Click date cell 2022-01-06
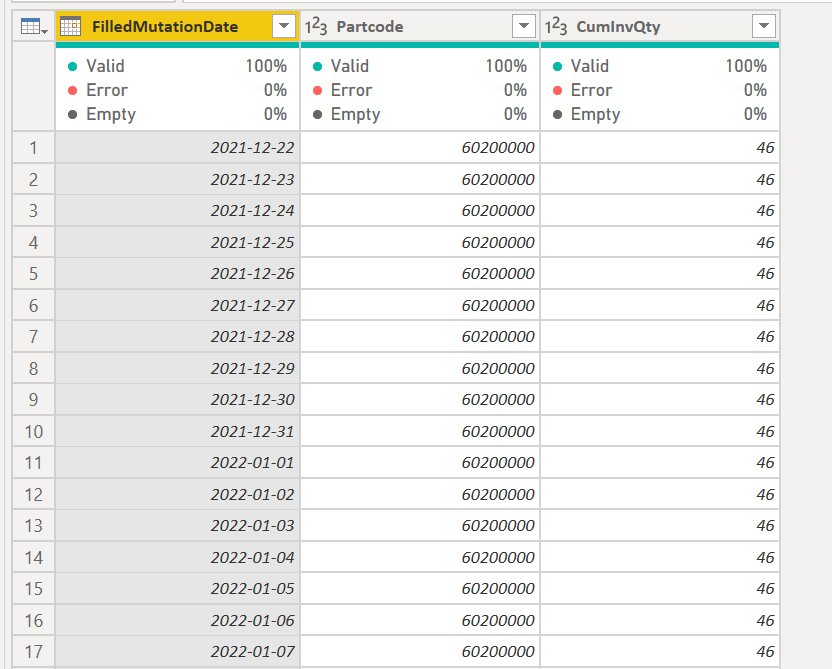 (178, 620)
